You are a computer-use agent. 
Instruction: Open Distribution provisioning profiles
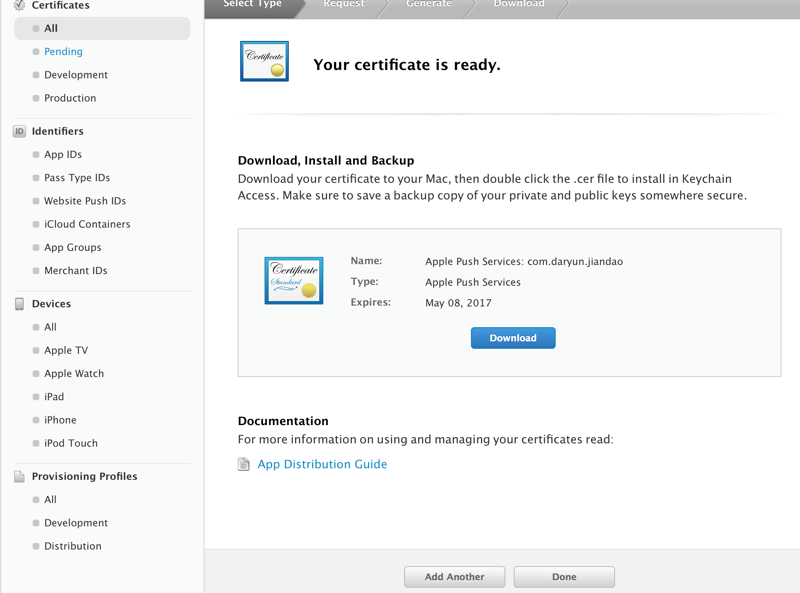pos(73,546)
